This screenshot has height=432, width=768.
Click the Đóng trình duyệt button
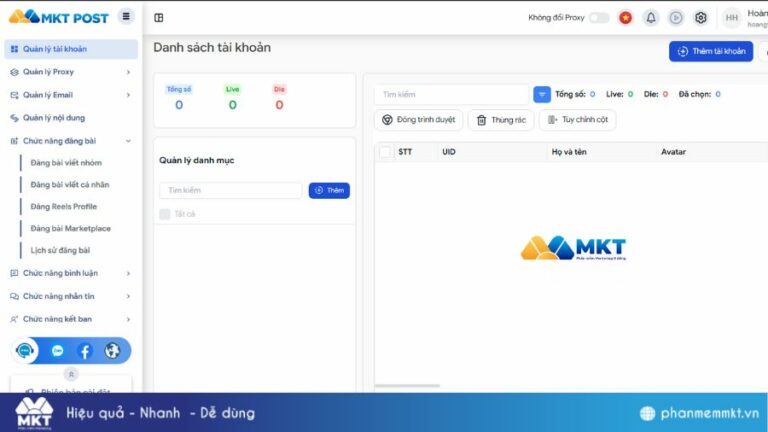click(418, 120)
